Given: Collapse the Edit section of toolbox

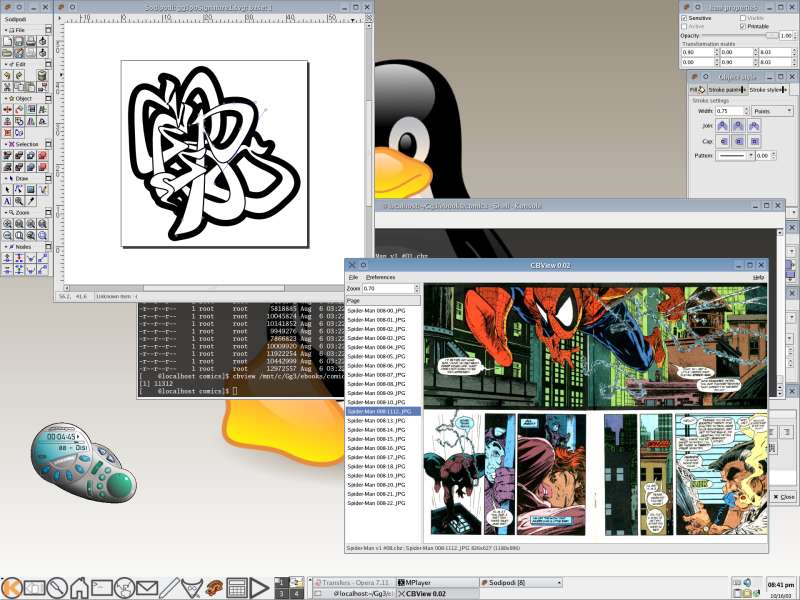Looking at the screenshot, I should 6,64.
